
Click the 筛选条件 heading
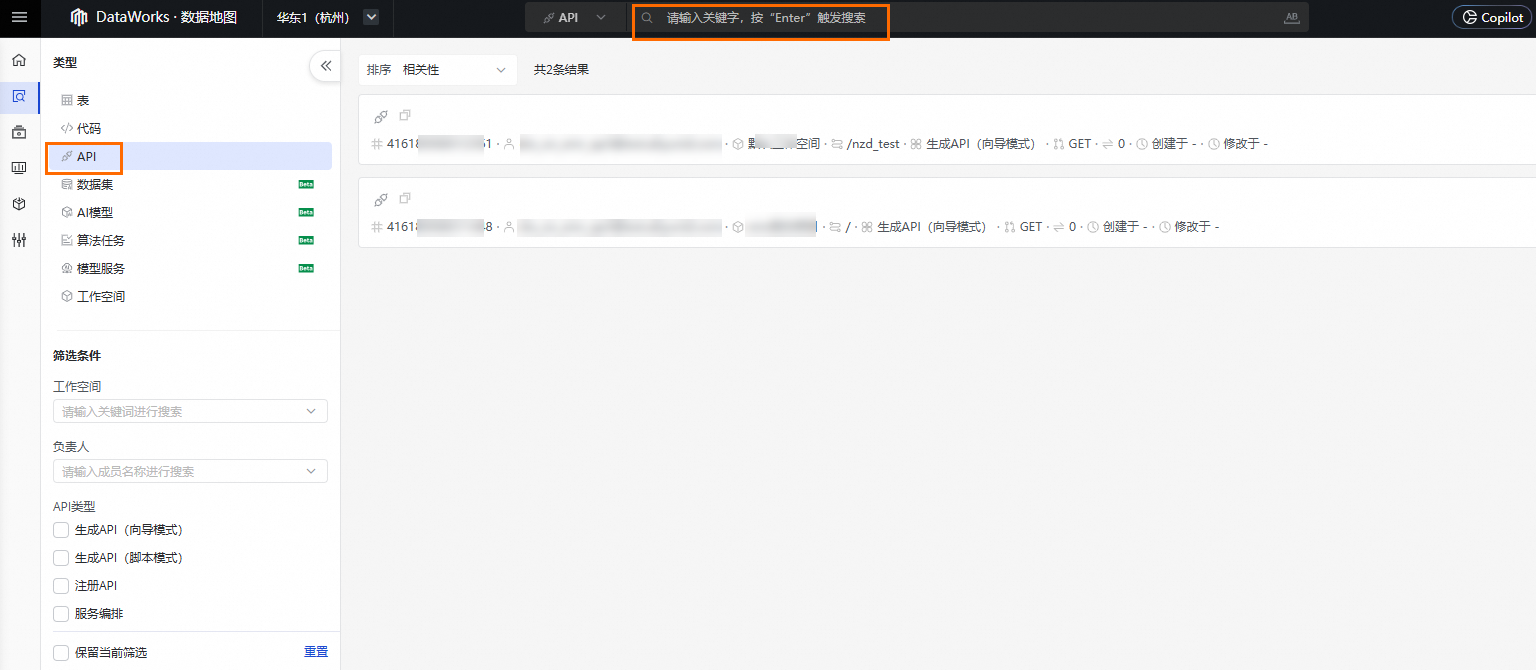point(77,356)
